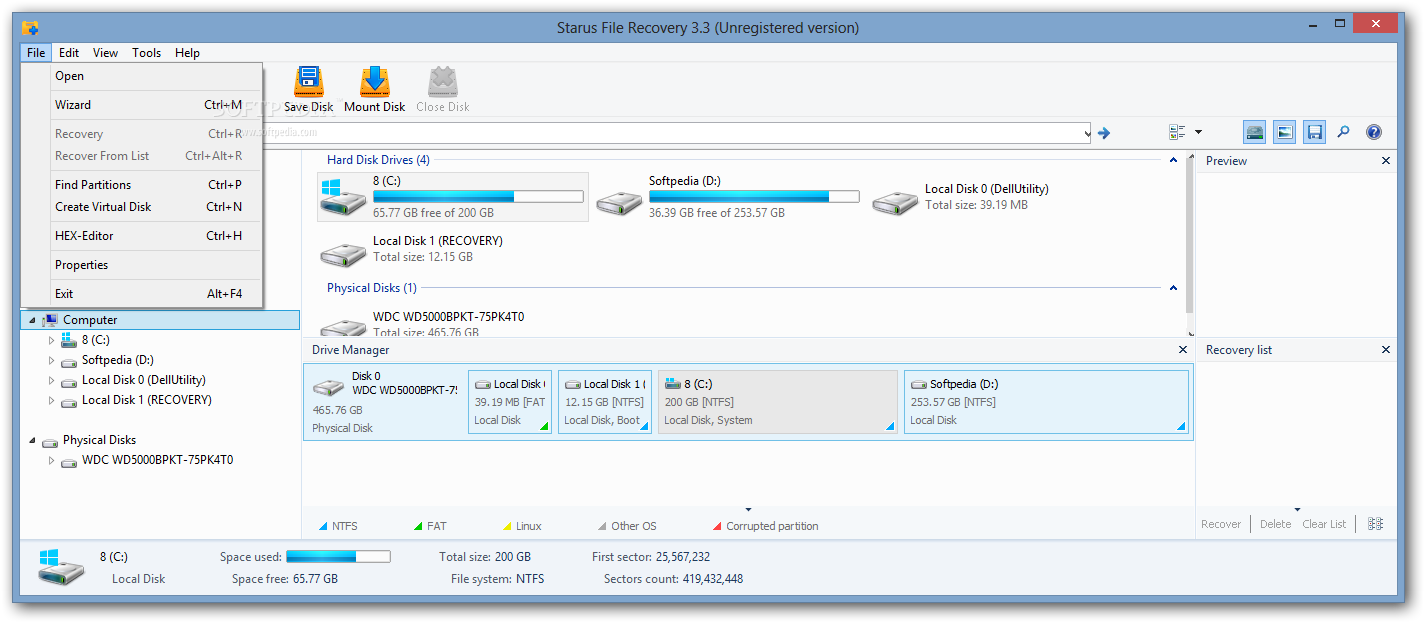Close the Drive Manager panel

tap(1182, 350)
